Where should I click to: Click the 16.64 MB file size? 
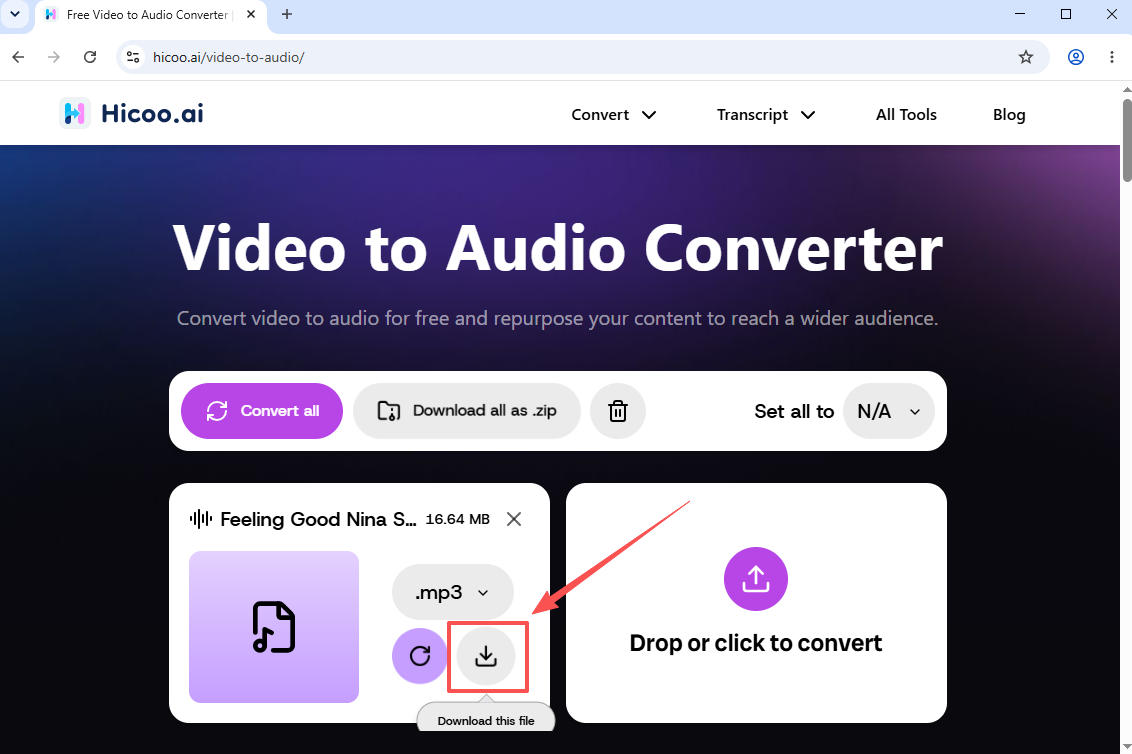point(458,519)
